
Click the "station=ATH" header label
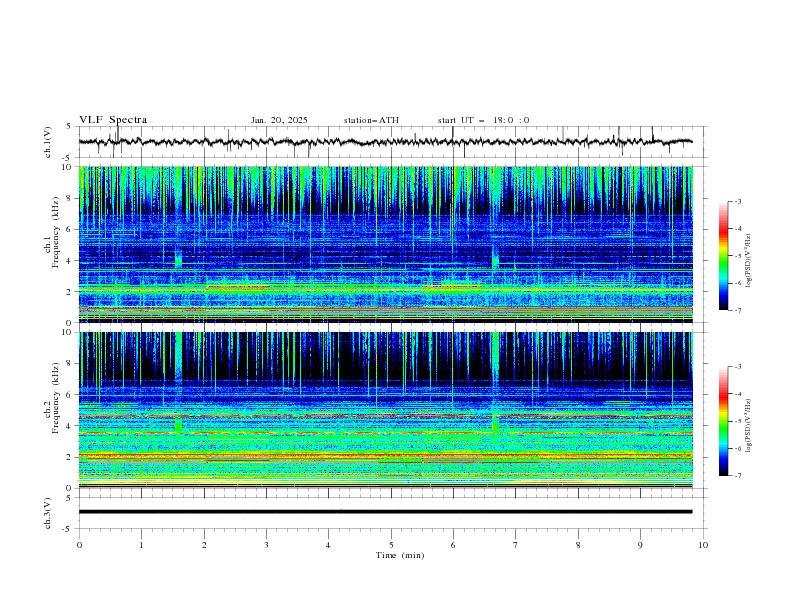[x=371, y=120]
